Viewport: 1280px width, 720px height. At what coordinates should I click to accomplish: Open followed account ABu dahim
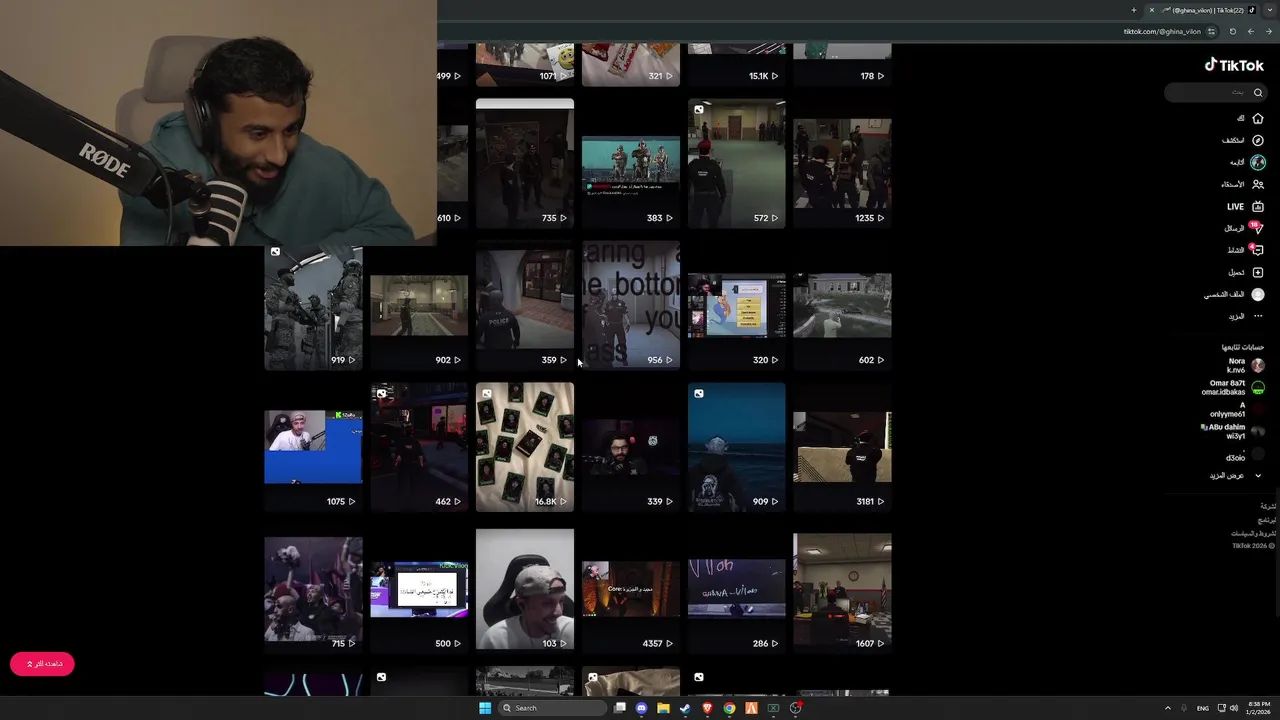coord(1233,431)
